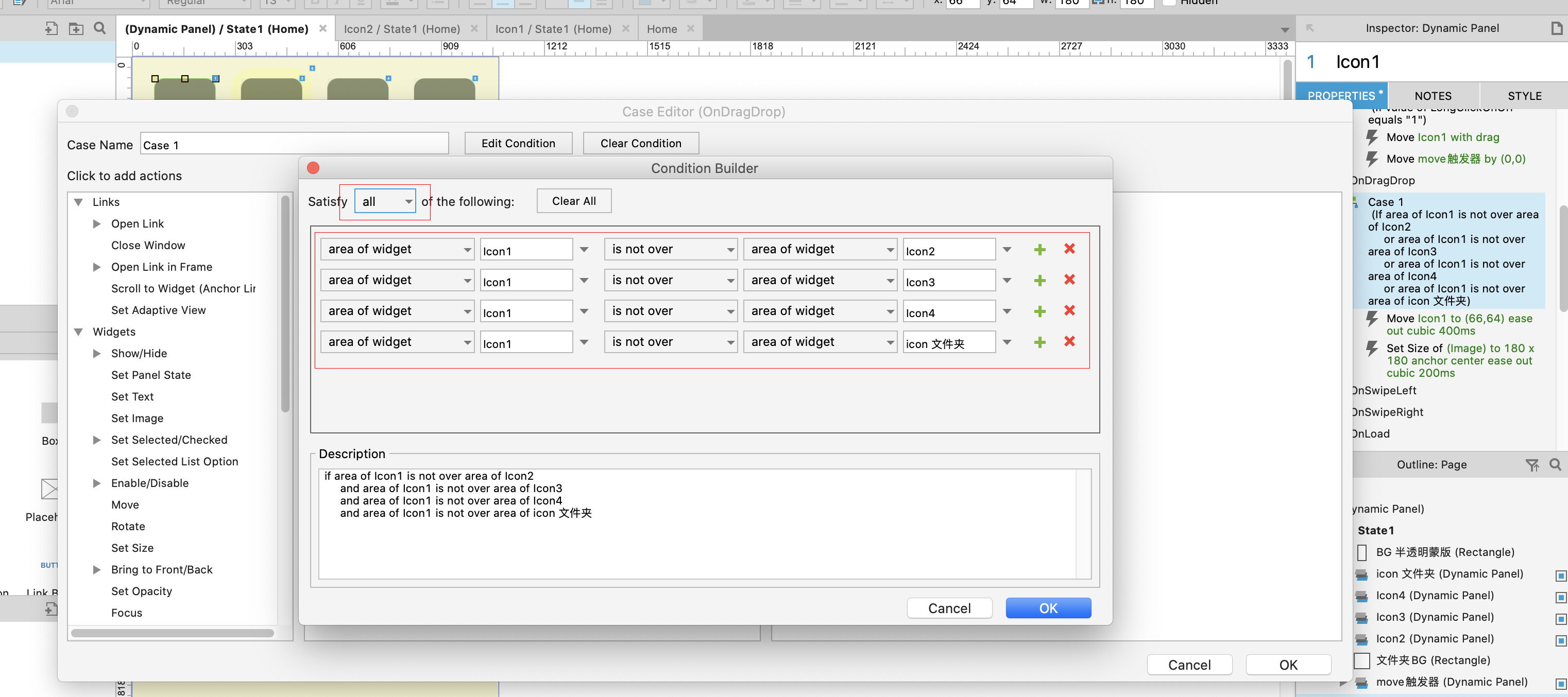Delete the Icon4 condition row

pos(1069,311)
